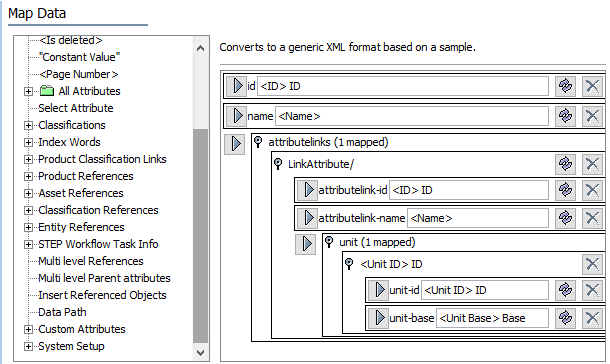Collapse the attributelinks group using its arrow button
This screenshot has width=610, height=364.
(x=235, y=144)
